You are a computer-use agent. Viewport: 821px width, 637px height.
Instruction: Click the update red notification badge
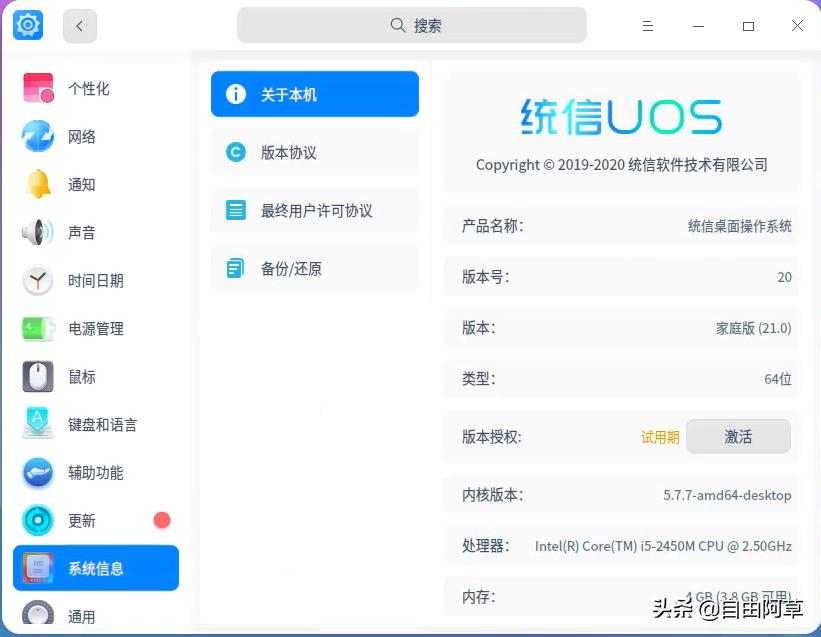(x=161, y=520)
